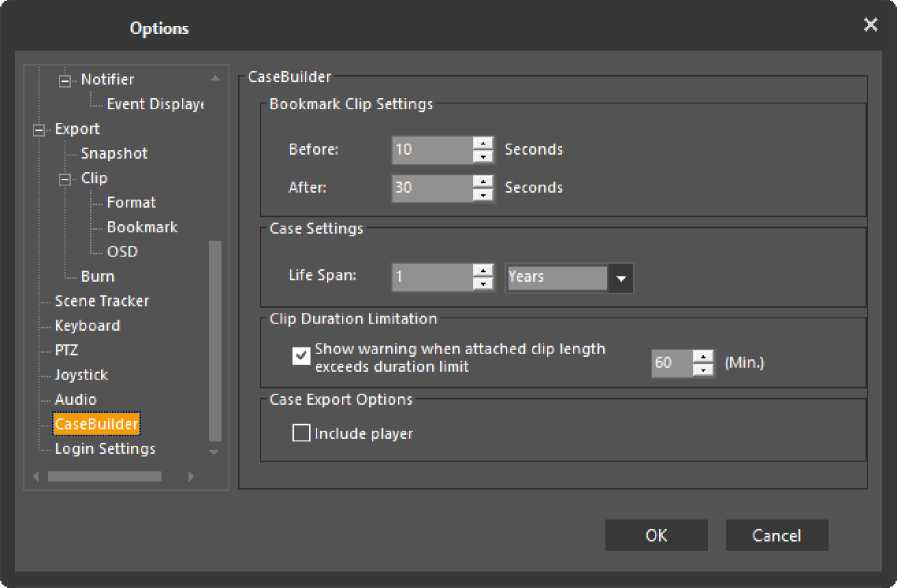Image resolution: width=897 pixels, height=588 pixels.
Task: Close the Options dialog with X
Action: [x=870, y=25]
